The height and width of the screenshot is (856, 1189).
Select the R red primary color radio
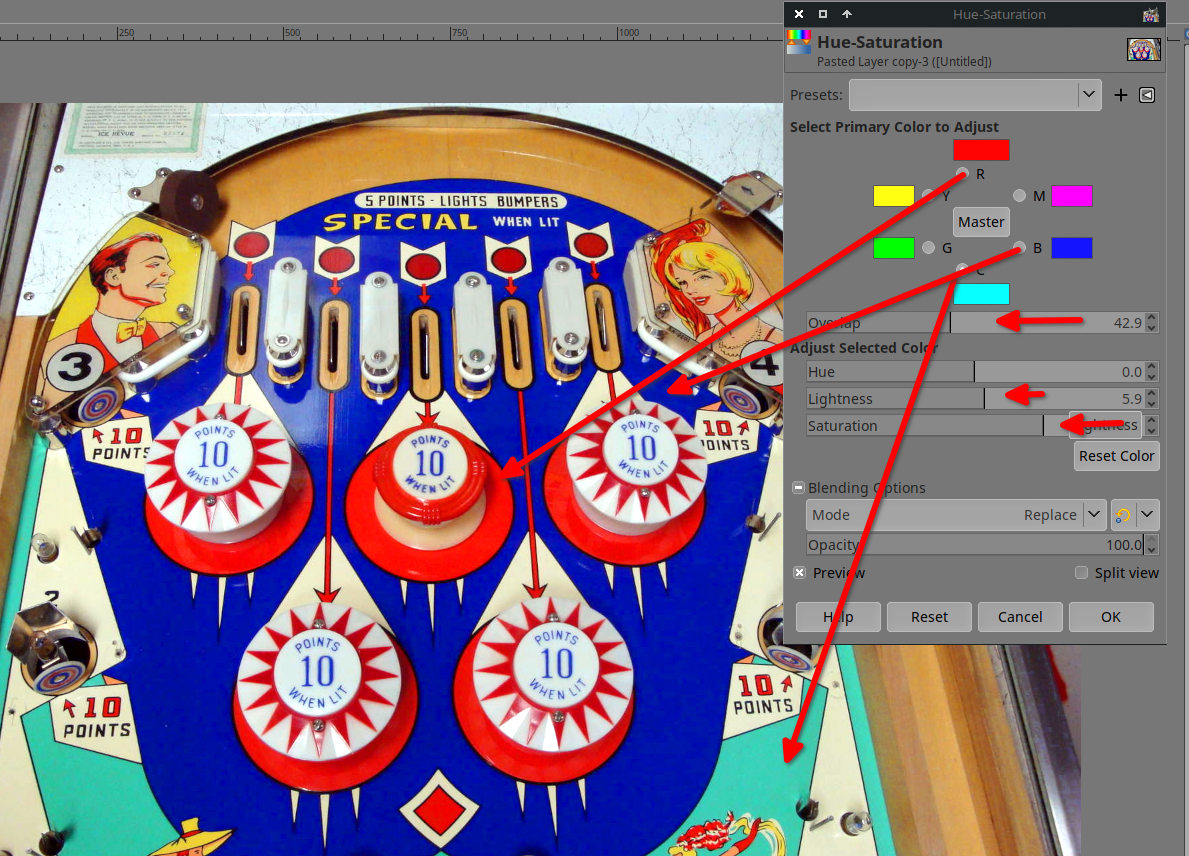(x=963, y=174)
